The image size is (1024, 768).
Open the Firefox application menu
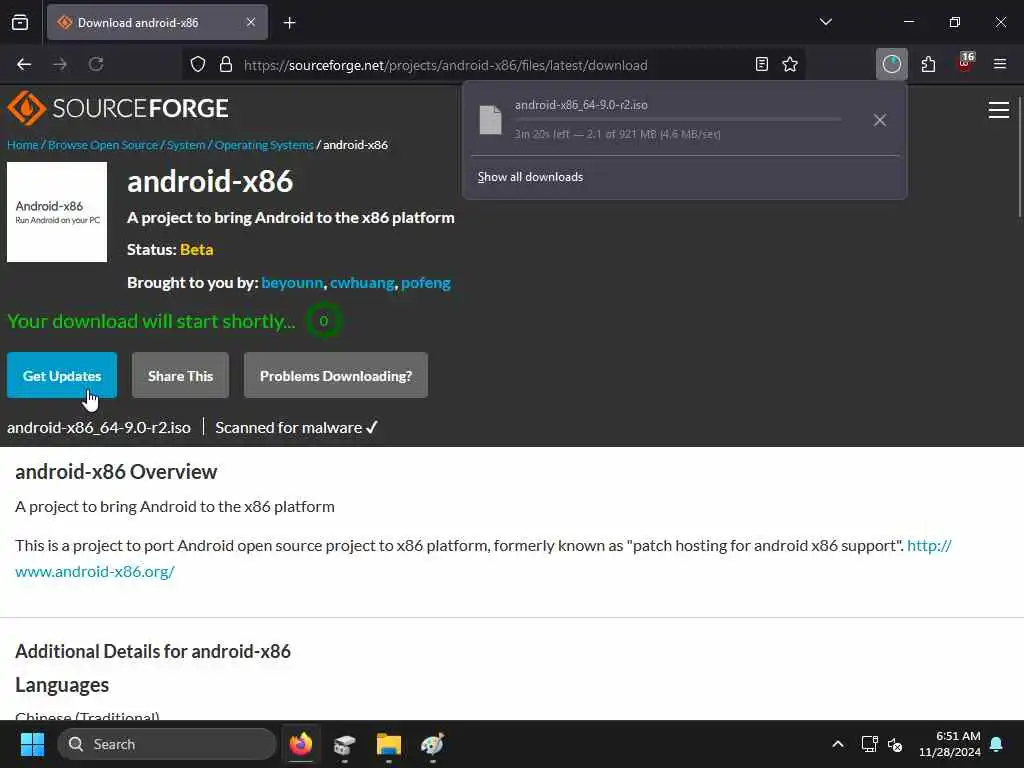(x=1000, y=64)
